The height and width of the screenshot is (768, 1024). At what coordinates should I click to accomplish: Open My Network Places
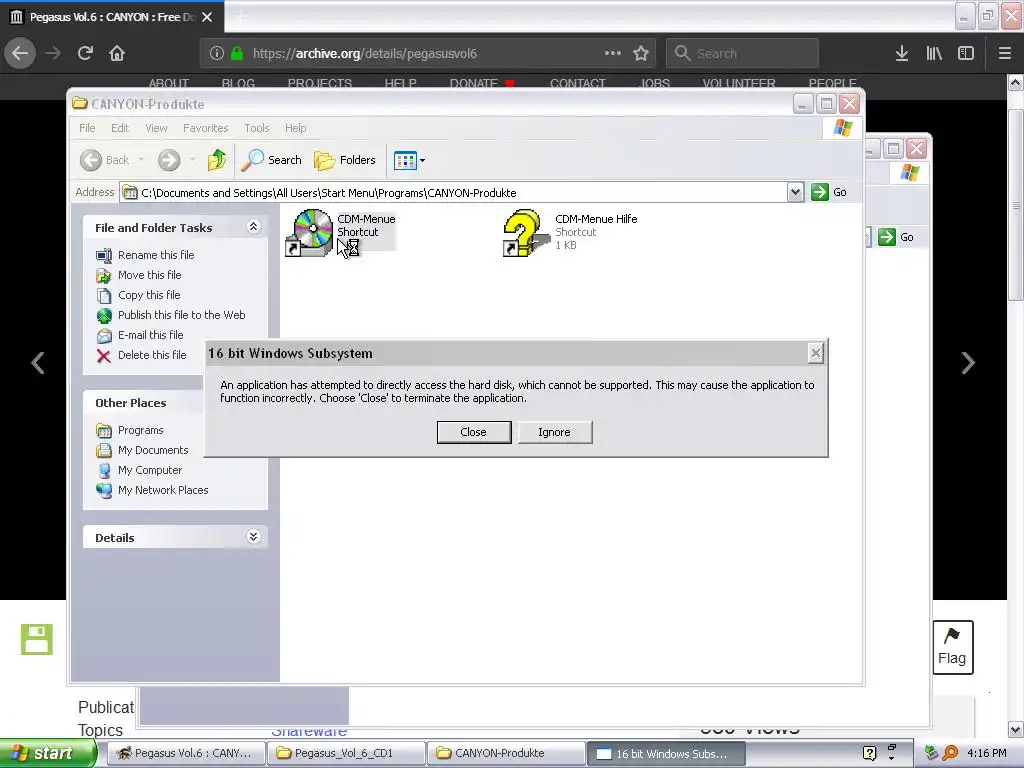(163, 490)
